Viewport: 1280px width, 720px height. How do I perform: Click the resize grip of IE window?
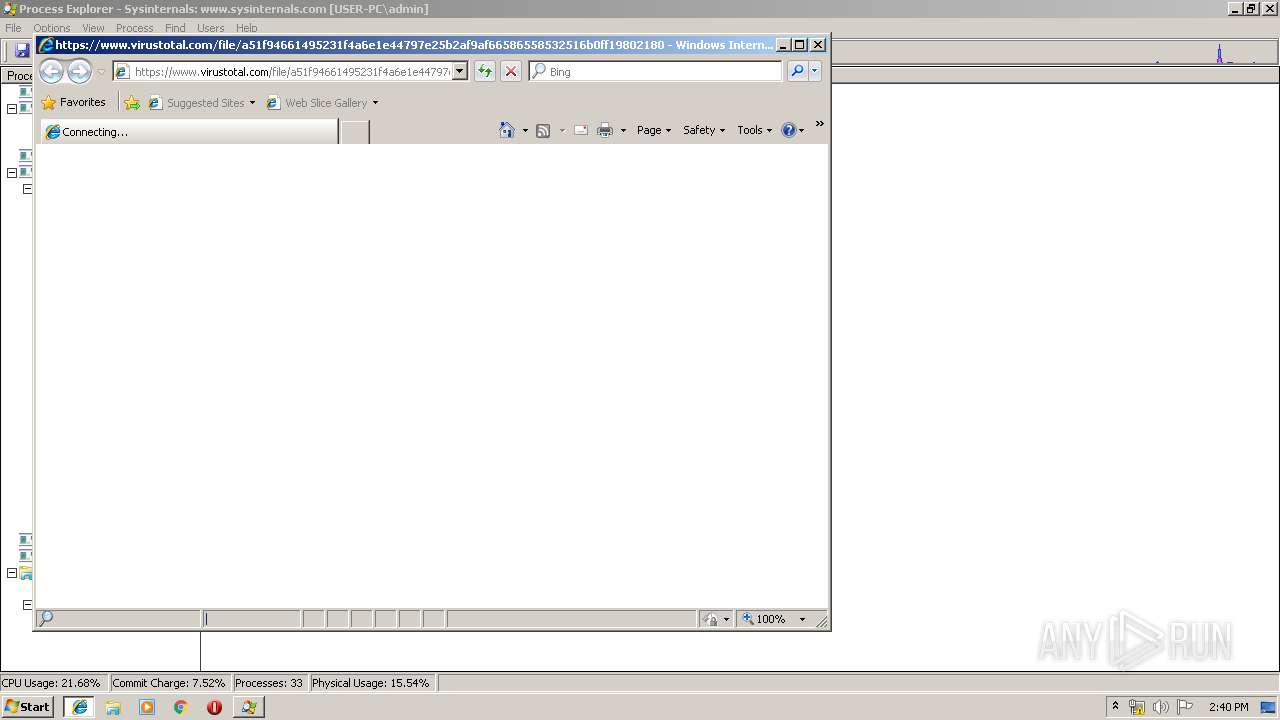pyautogui.click(x=821, y=621)
